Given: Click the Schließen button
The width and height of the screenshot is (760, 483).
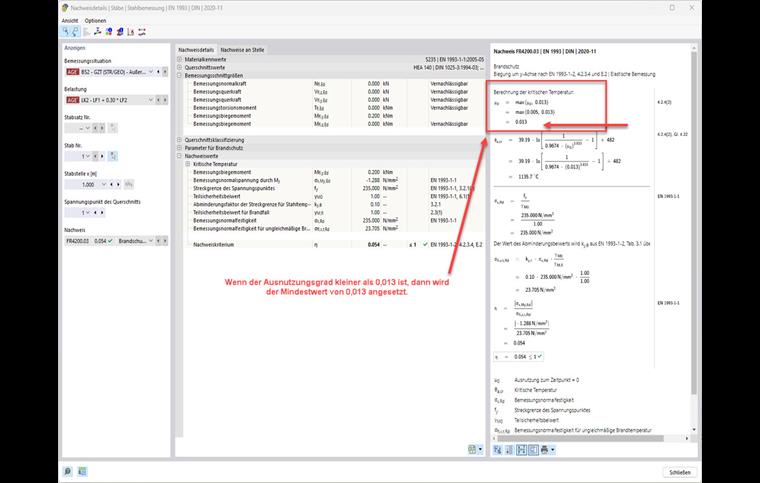Looking at the screenshot, I should (x=680, y=472).
